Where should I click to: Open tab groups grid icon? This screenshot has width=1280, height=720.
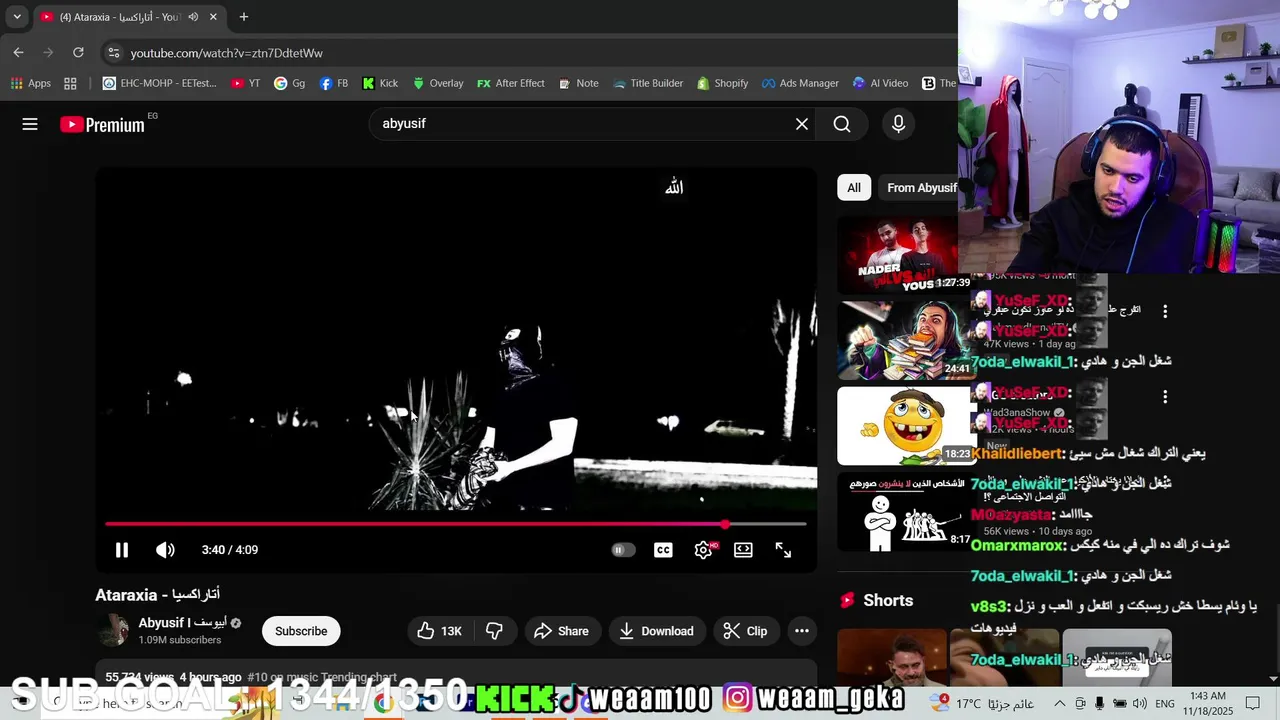click(72, 83)
